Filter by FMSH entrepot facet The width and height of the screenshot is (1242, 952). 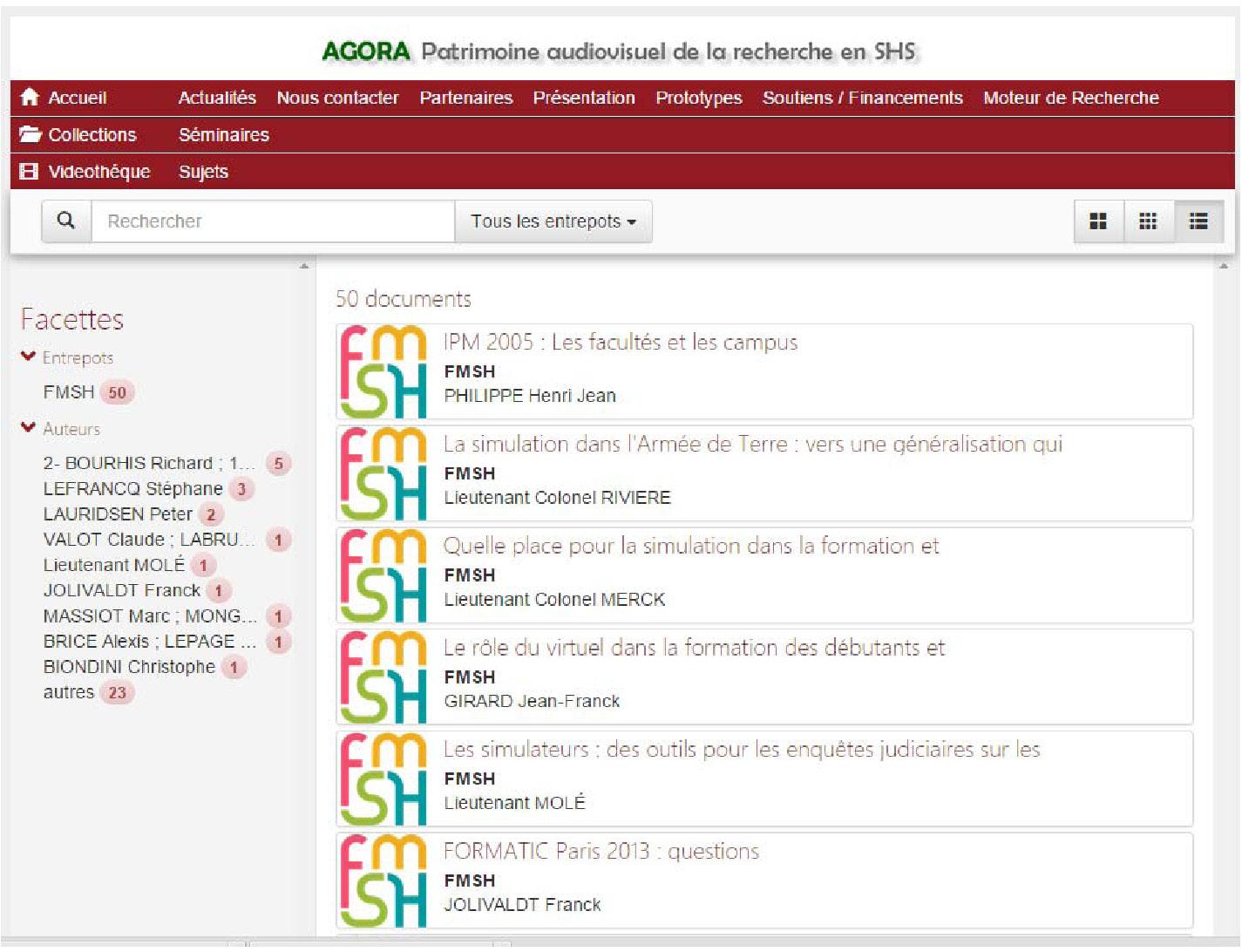click(x=69, y=392)
